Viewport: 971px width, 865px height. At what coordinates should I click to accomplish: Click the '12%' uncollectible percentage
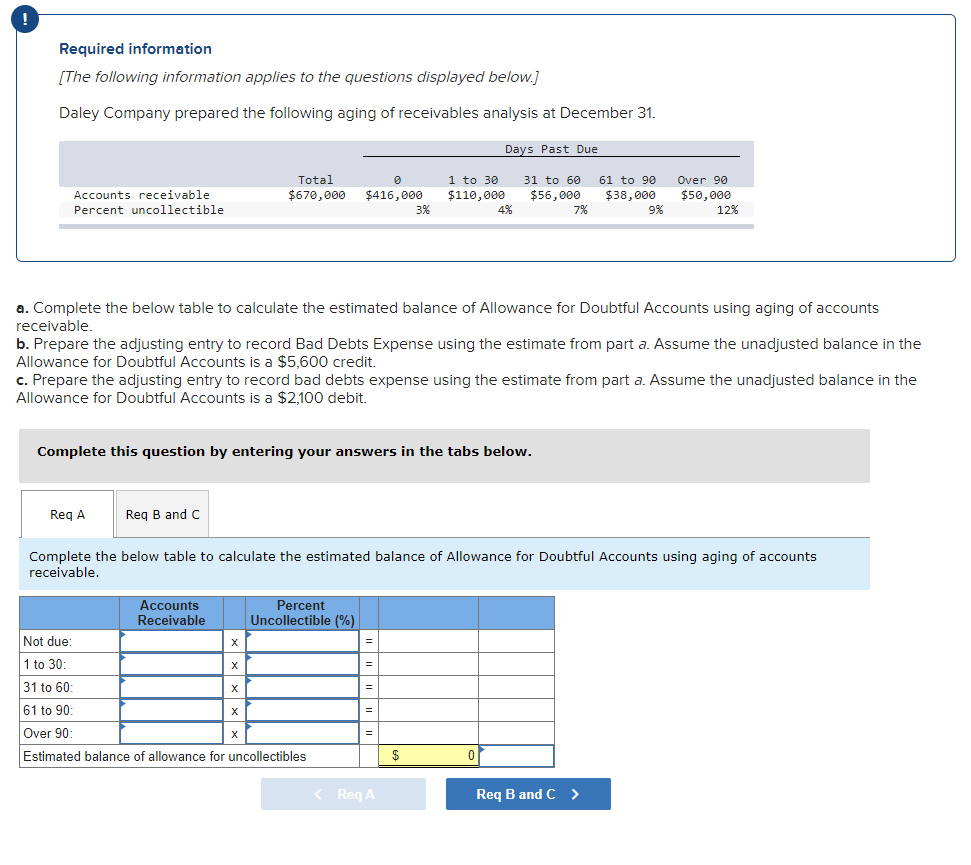click(x=728, y=210)
